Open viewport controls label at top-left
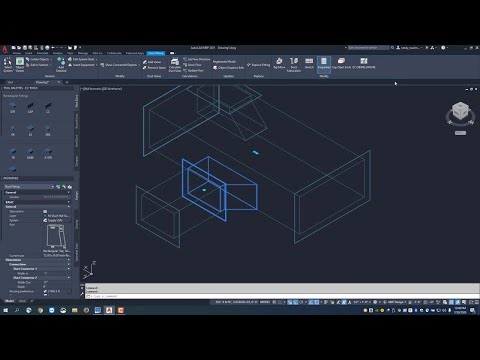Screen dimensions: 480x360 pyautogui.click(x=102, y=89)
